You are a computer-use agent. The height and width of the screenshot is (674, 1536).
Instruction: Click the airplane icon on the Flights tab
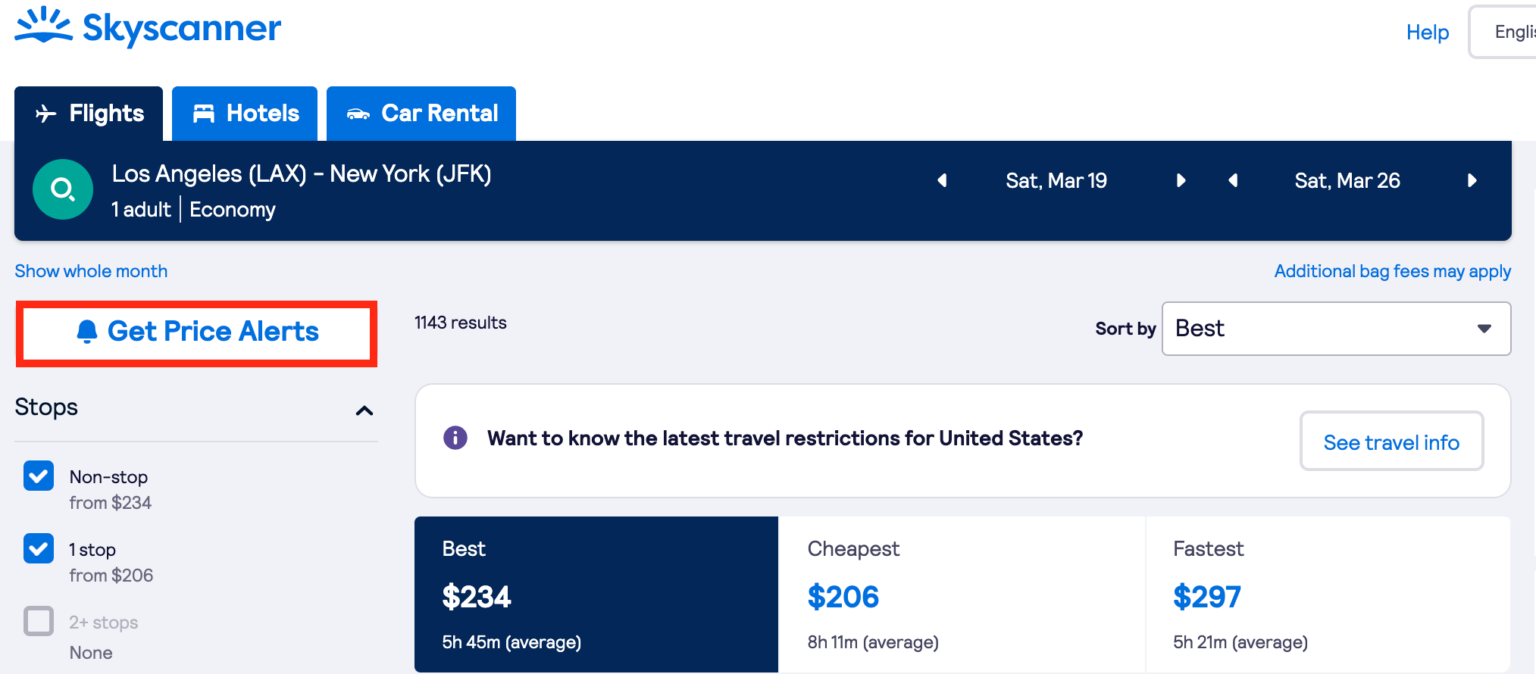45,113
